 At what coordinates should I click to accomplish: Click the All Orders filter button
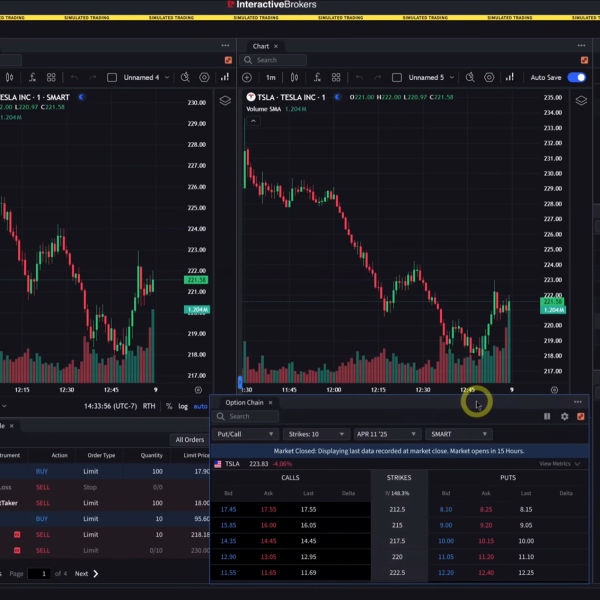190,439
